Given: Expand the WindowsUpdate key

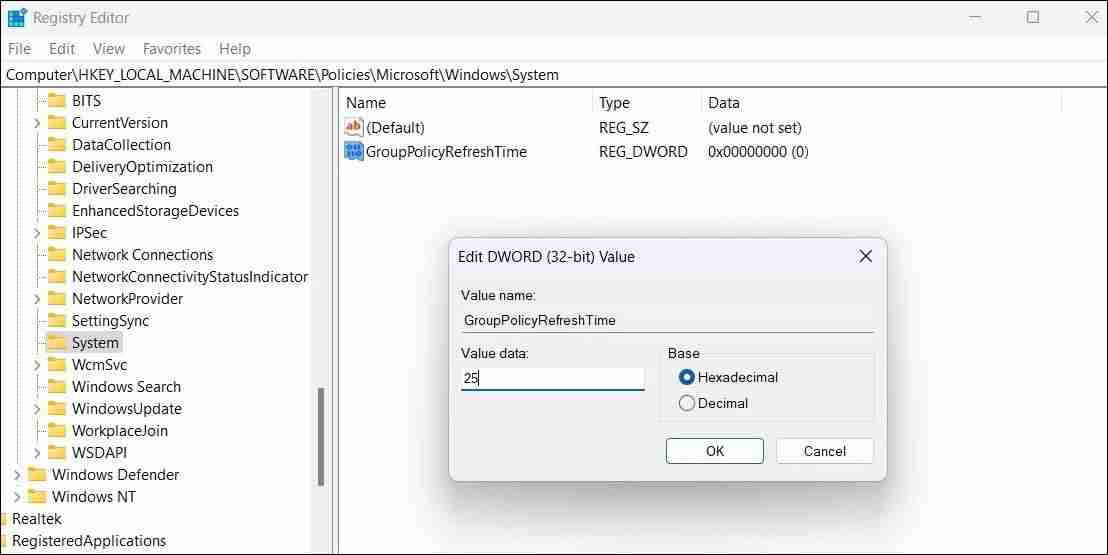Looking at the screenshot, I should 37,409.
